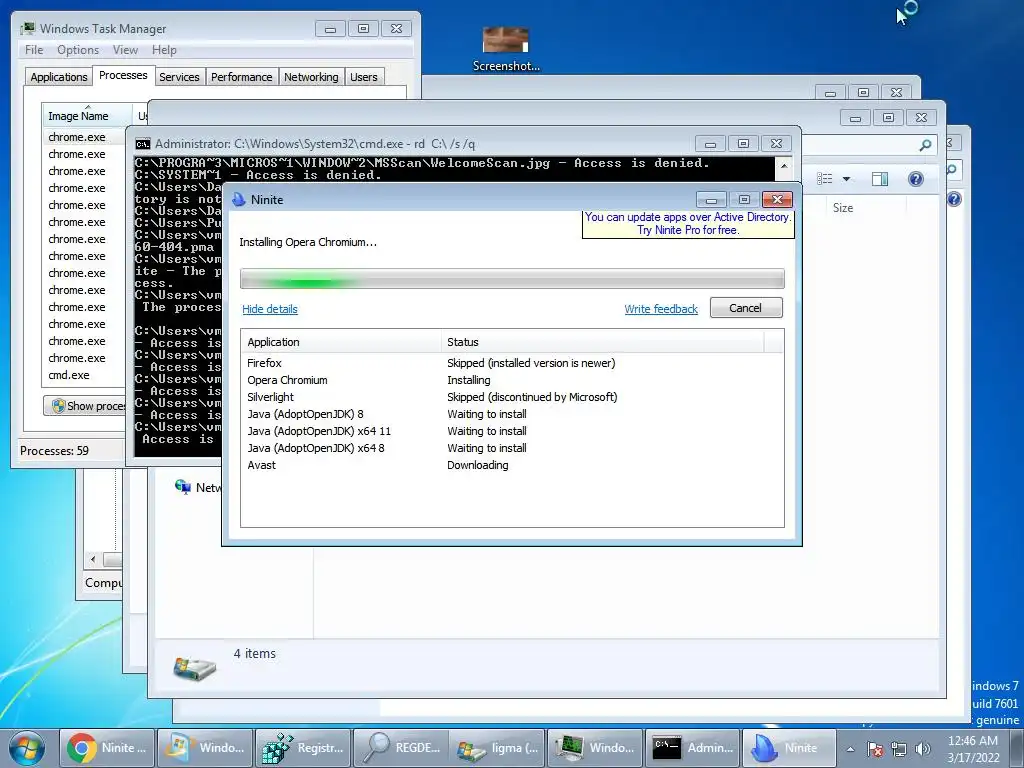Switch to the Performance tab
1024x768 pixels.
pos(242,77)
